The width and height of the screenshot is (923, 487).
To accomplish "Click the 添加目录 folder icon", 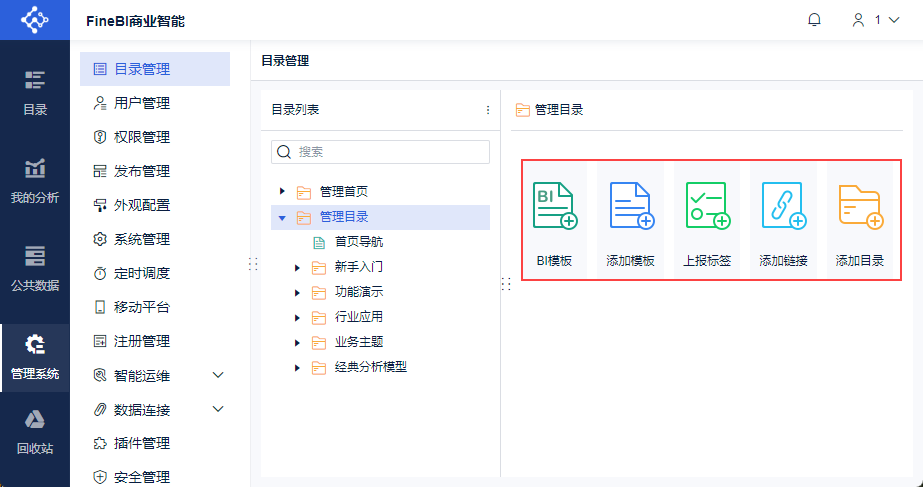I will point(860,207).
